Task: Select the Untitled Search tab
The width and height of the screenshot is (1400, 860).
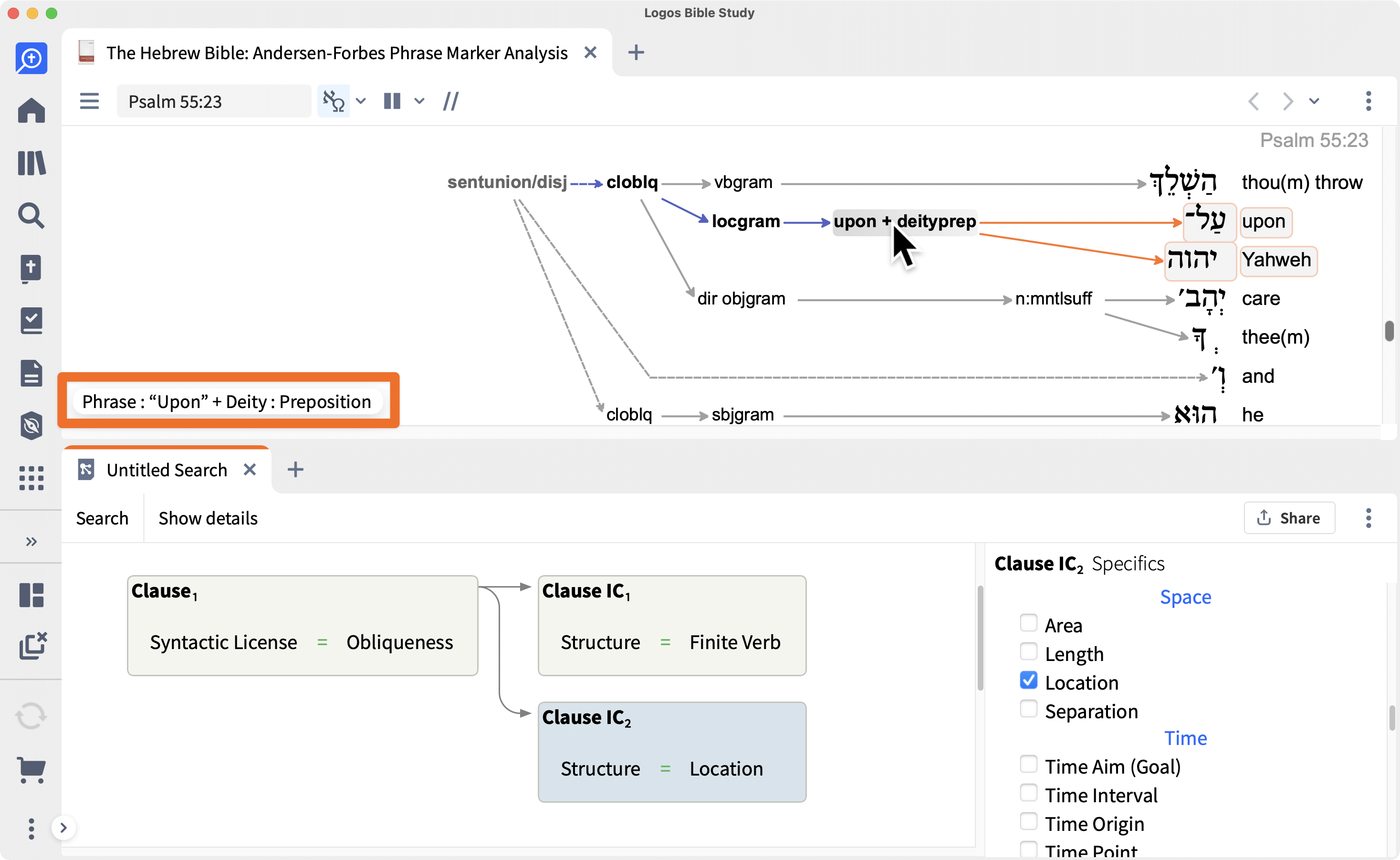Action: [x=167, y=470]
